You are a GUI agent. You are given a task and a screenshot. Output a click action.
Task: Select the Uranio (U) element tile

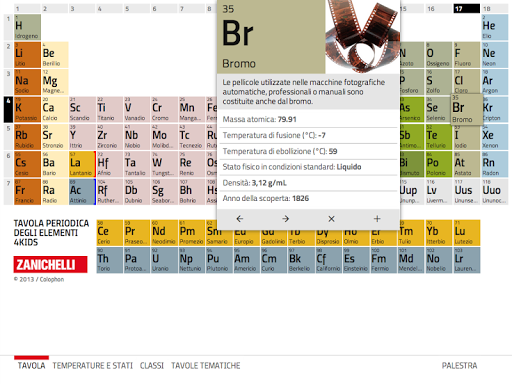pos(165,260)
